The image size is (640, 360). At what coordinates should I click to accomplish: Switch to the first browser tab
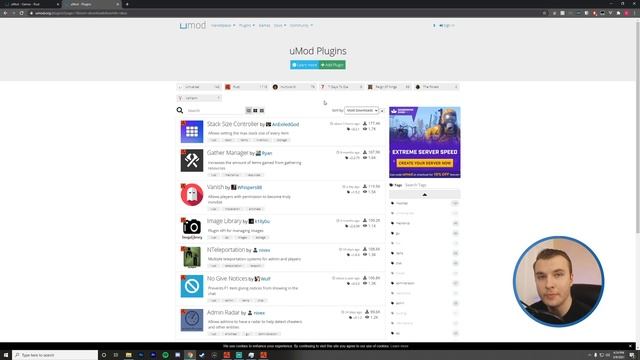[x=31, y=4]
